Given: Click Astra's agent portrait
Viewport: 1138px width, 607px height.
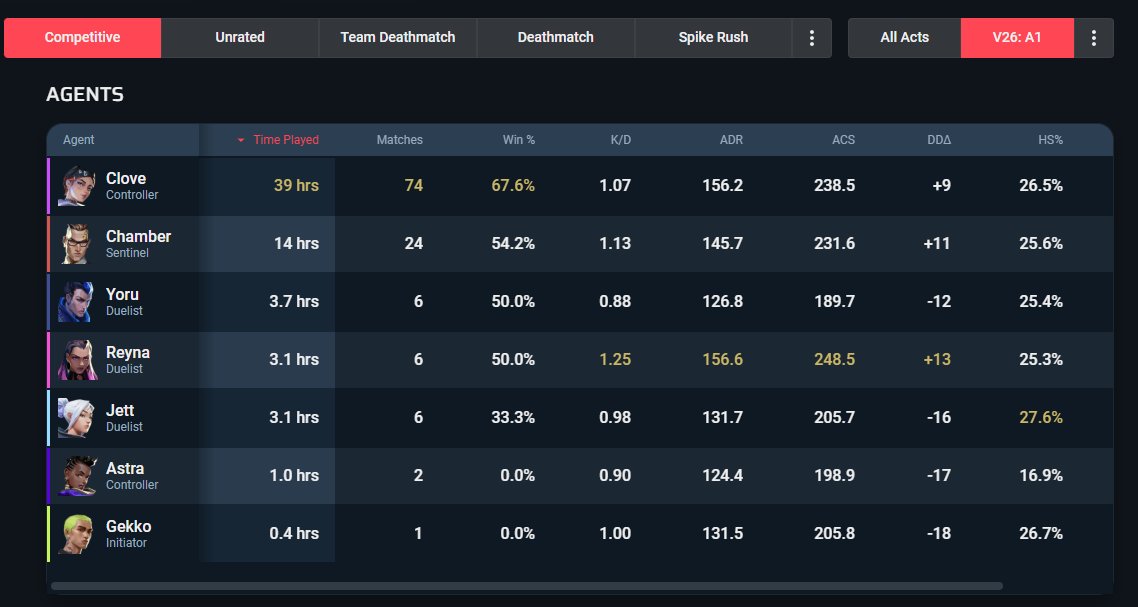Looking at the screenshot, I should (76, 476).
